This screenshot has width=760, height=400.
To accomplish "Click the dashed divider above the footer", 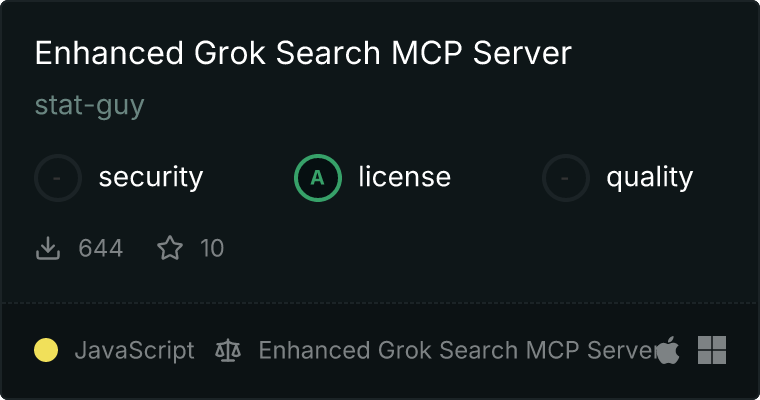I will coord(380,303).
